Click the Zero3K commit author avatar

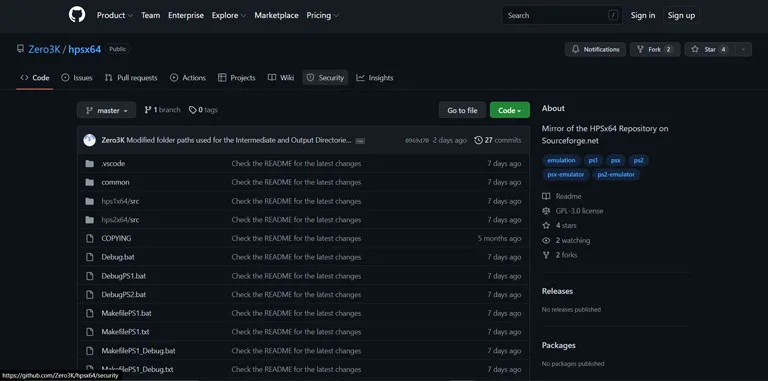tap(90, 140)
